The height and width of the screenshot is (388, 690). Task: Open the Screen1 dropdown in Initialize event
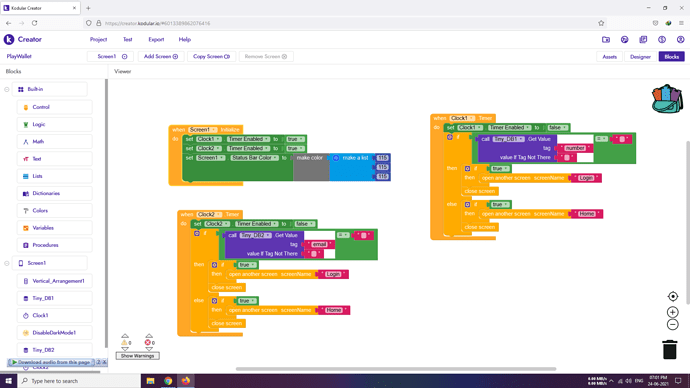(203, 129)
